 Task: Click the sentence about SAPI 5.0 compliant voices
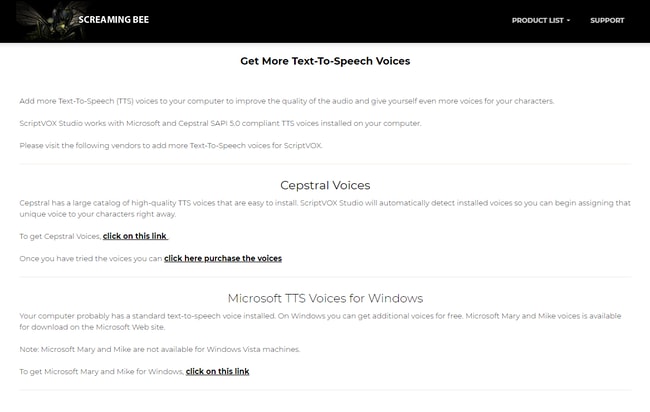[x=220, y=123]
